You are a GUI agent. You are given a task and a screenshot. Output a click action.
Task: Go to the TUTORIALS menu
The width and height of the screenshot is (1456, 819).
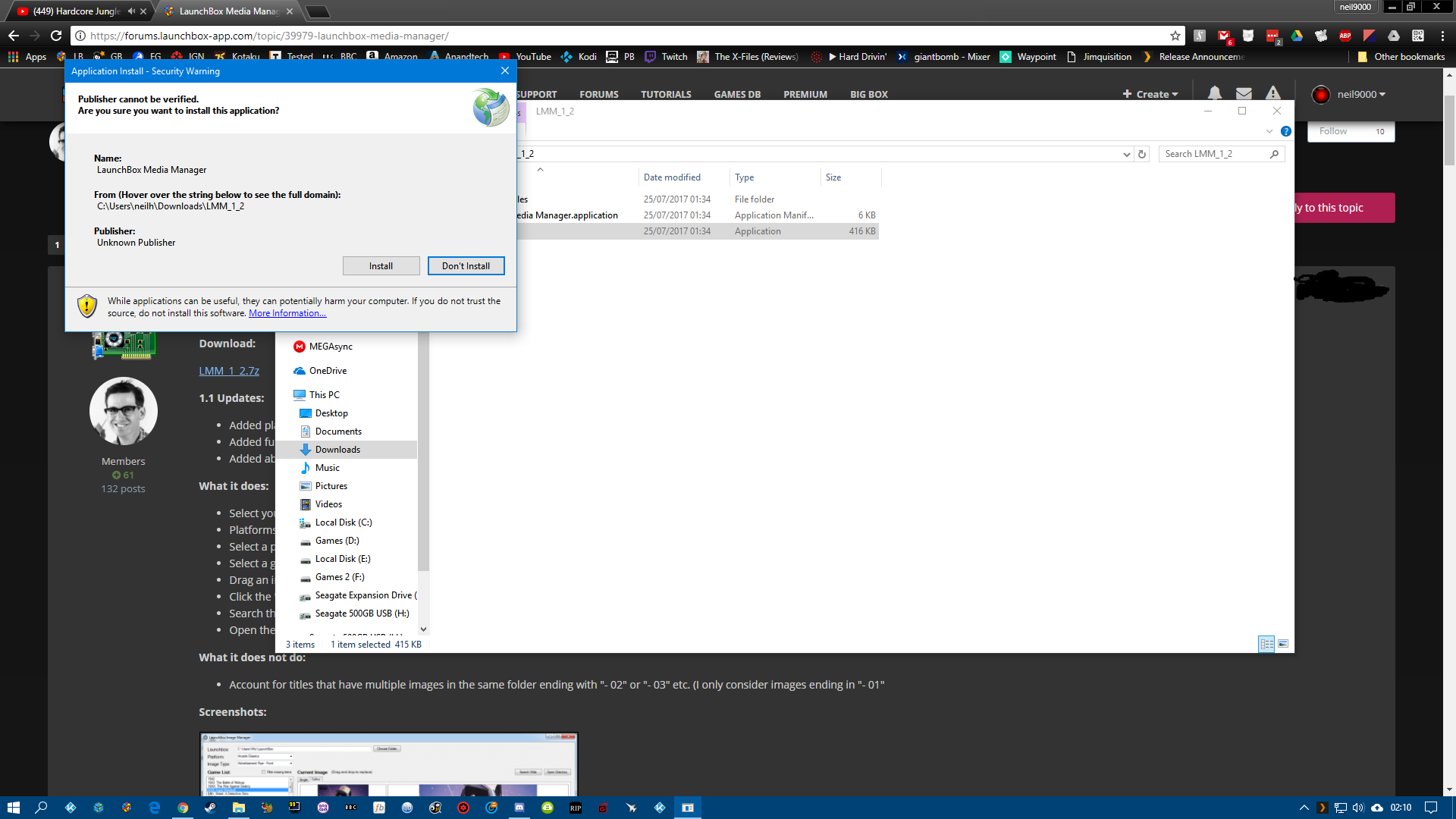coord(666,94)
